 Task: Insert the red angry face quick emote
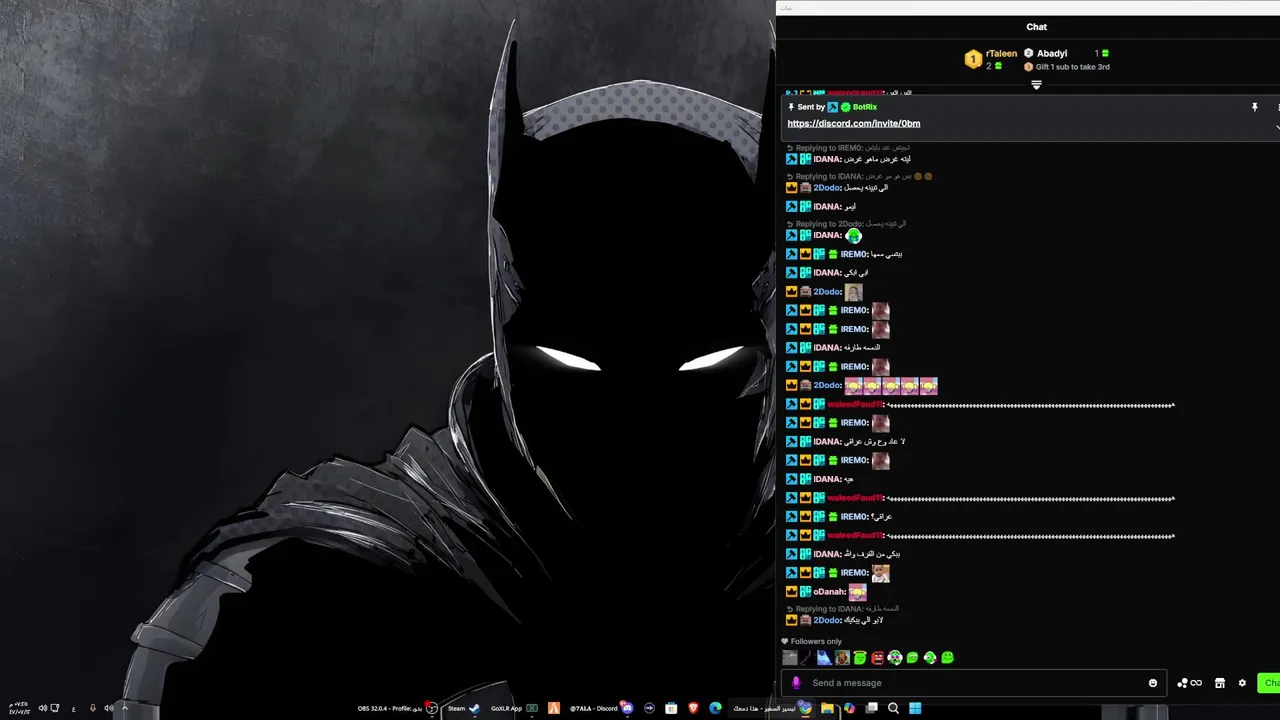click(877, 657)
